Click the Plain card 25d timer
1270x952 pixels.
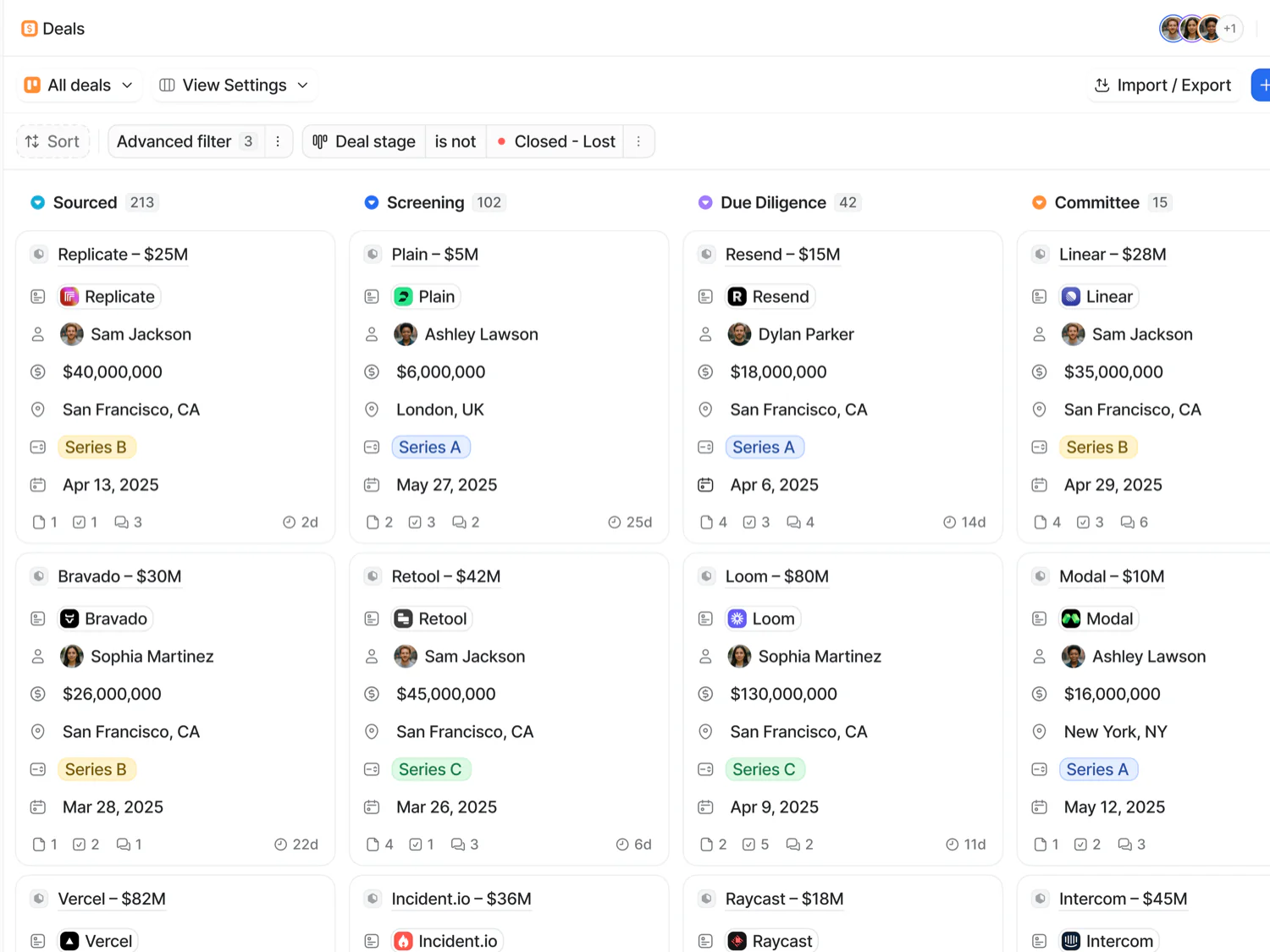click(631, 523)
